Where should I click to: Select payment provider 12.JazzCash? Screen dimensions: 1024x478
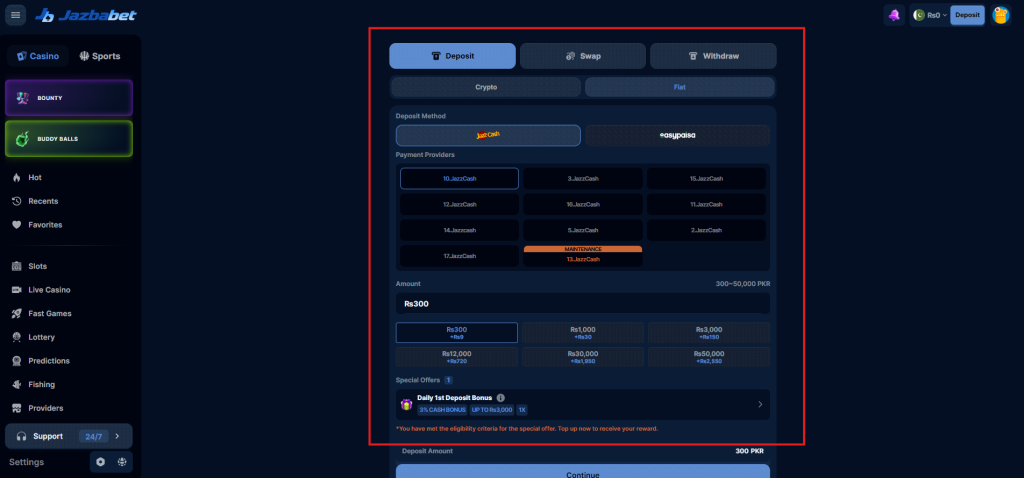(459, 204)
